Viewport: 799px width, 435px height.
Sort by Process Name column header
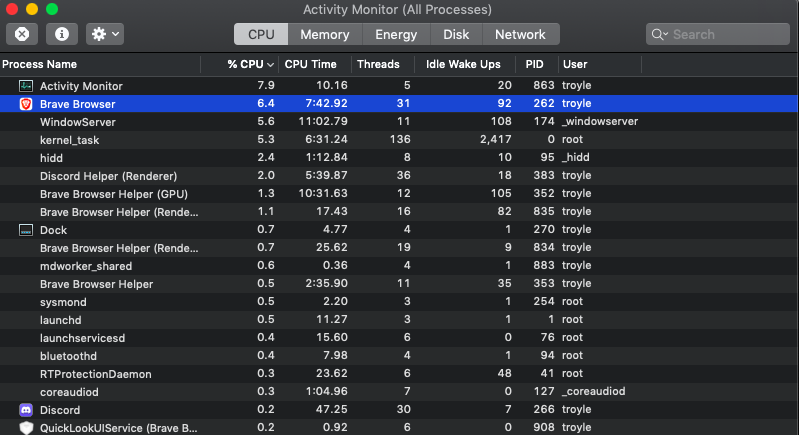click(x=100, y=64)
